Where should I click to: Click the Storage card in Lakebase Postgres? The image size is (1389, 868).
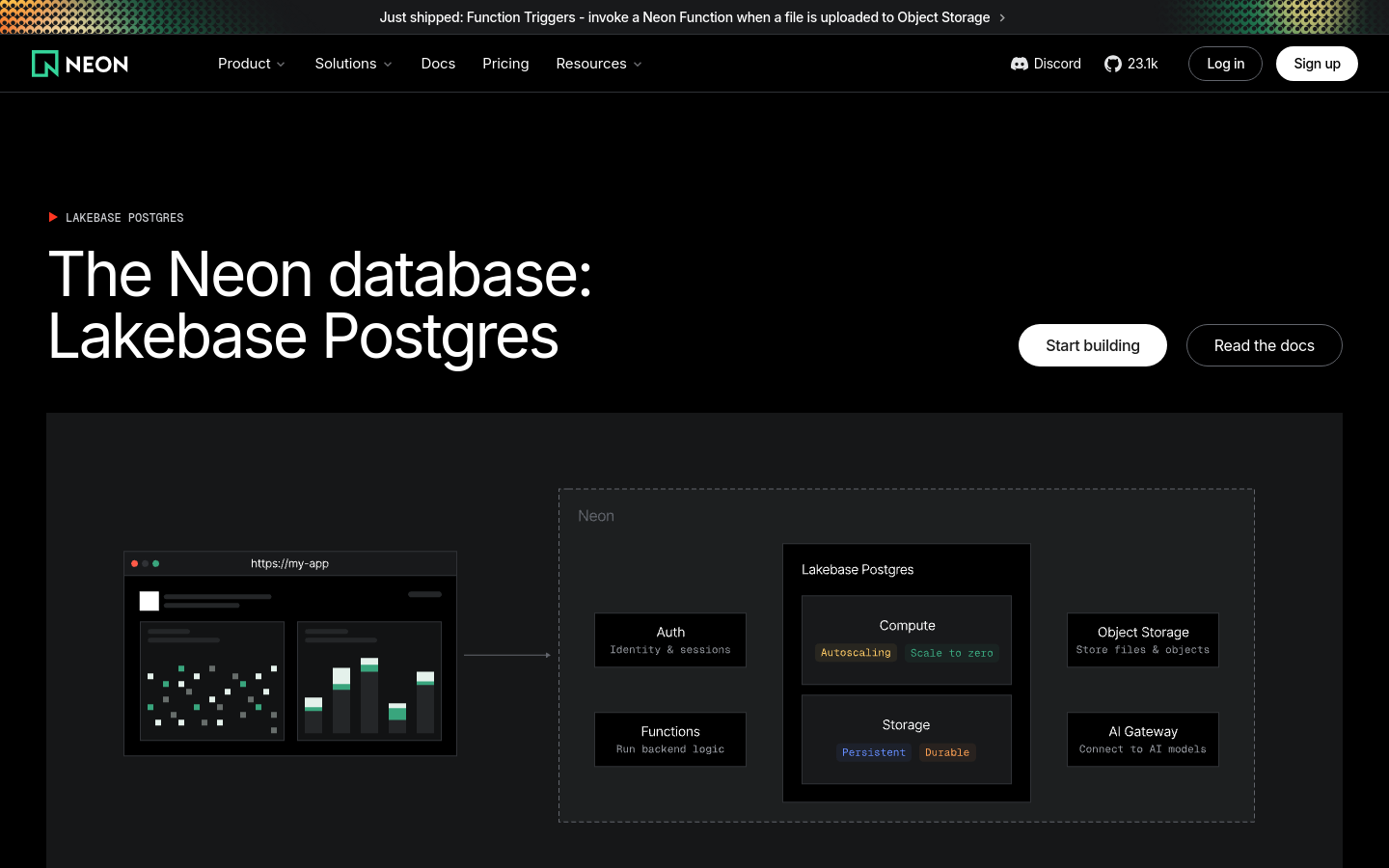tap(907, 740)
